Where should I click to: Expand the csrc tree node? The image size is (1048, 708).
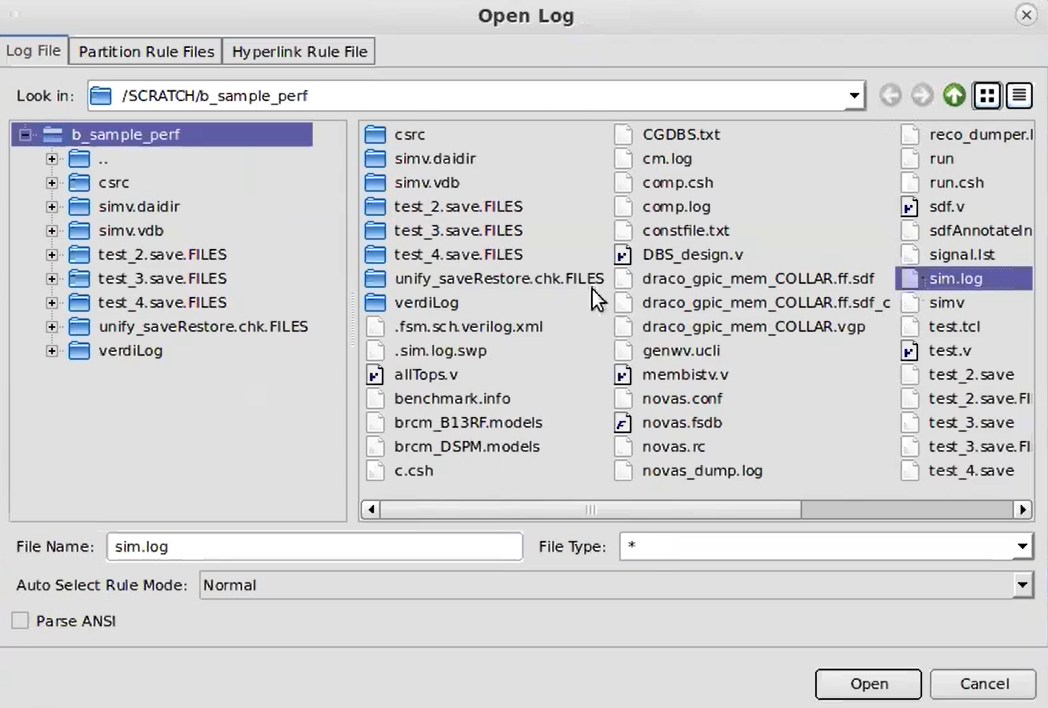click(x=51, y=183)
